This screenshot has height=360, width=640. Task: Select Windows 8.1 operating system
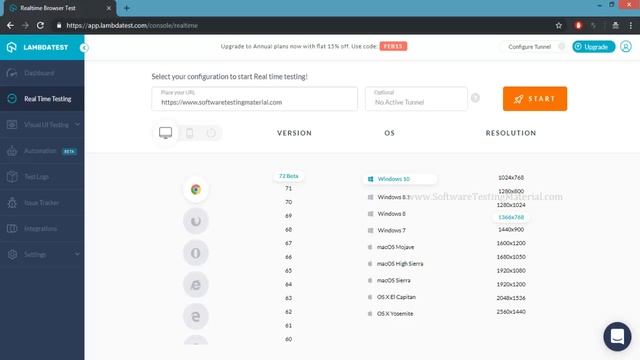click(x=389, y=197)
